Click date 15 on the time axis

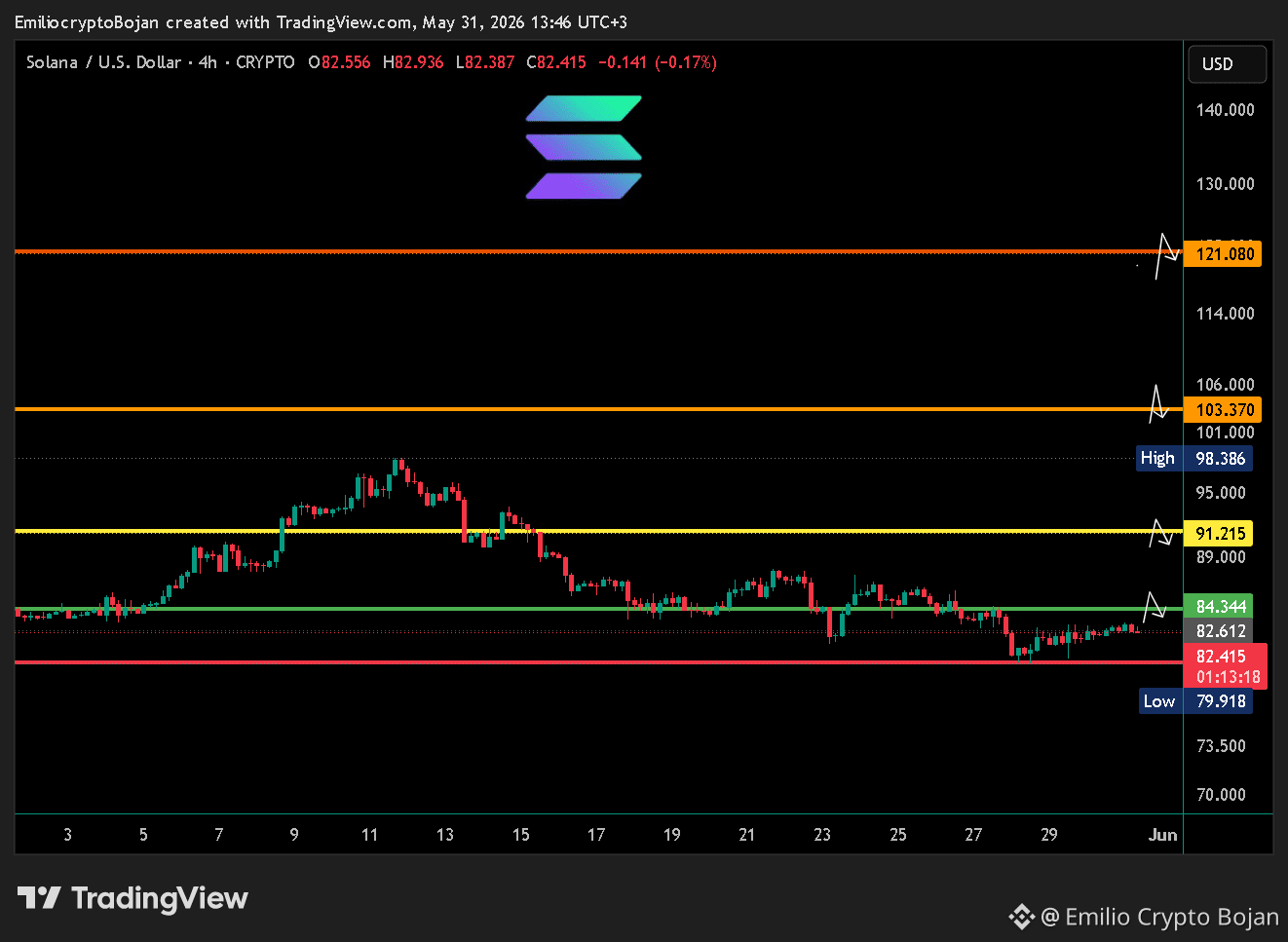point(521,835)
